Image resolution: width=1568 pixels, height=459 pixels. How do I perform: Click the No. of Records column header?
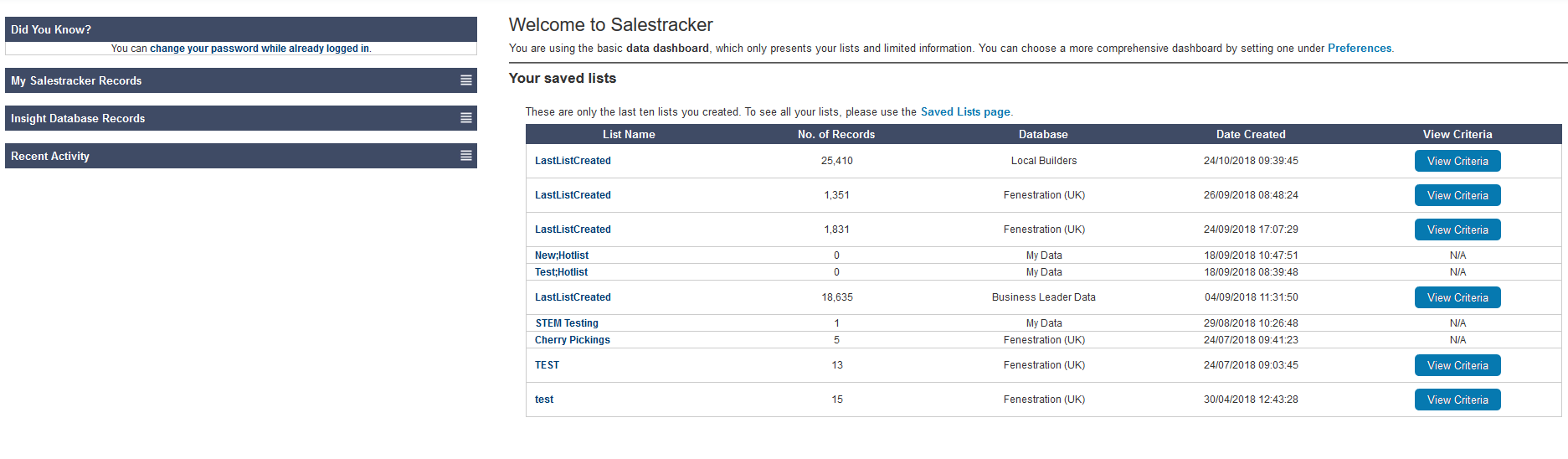(x=835, y=134)
